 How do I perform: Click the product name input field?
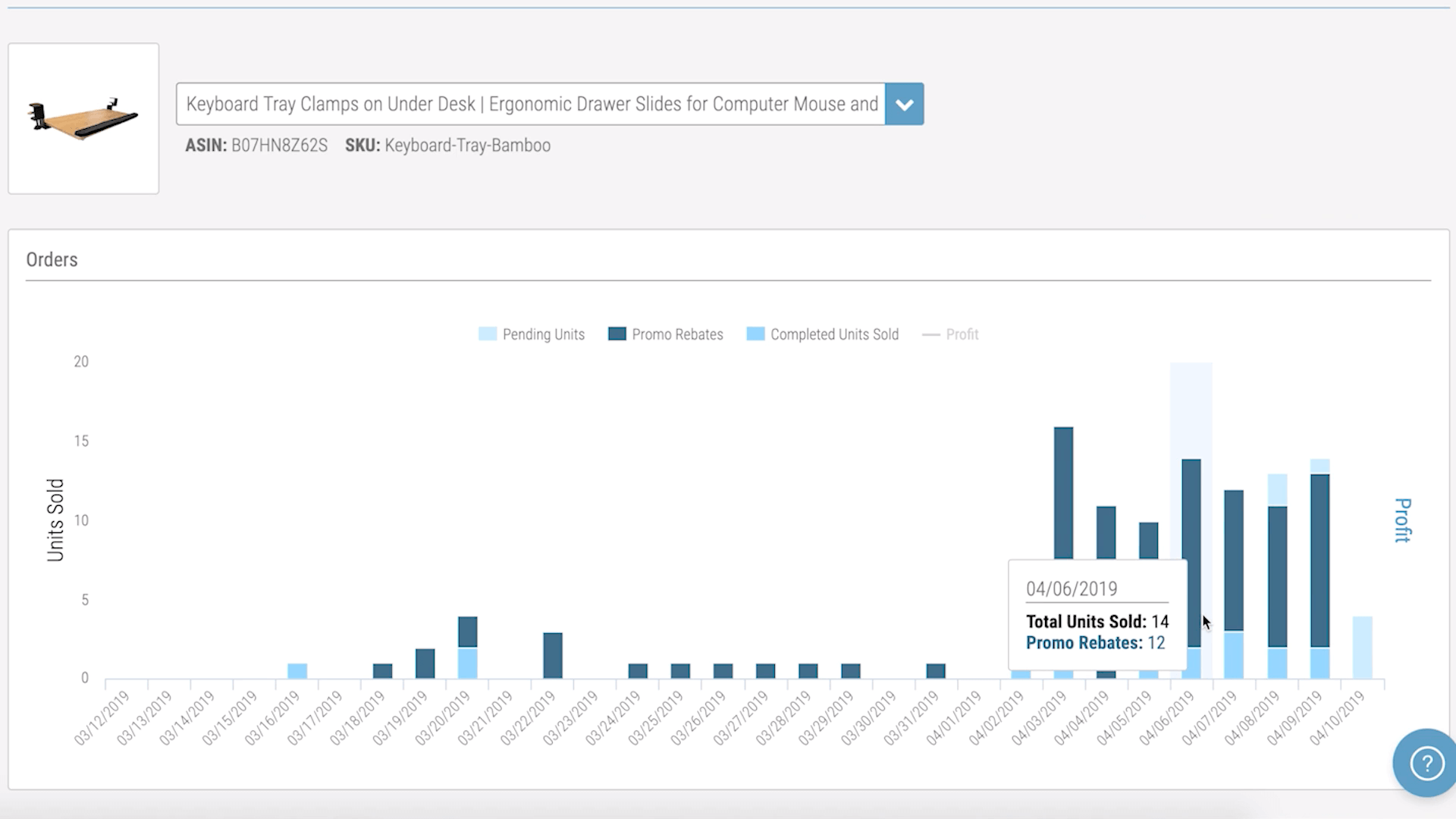[531, 105]
